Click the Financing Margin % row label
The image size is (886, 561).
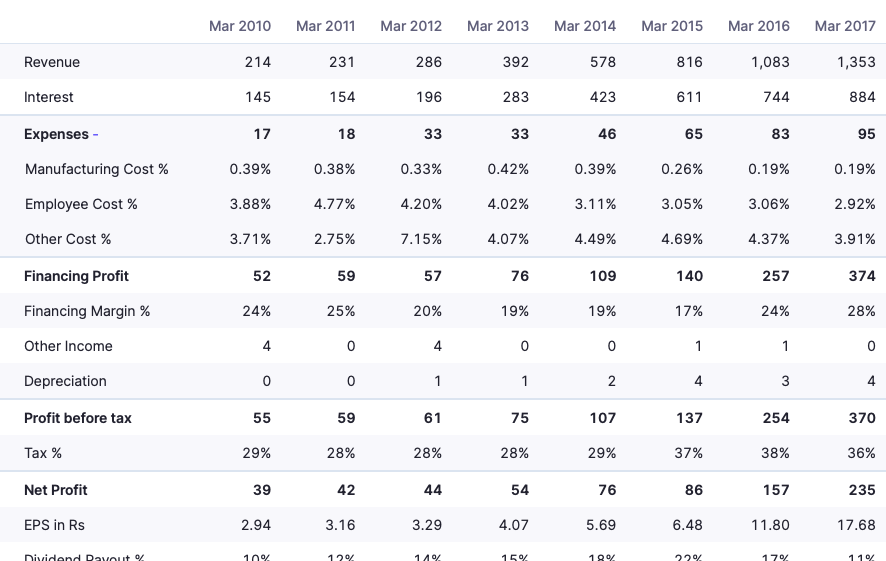pyautogui.click(x=87, y=311)
